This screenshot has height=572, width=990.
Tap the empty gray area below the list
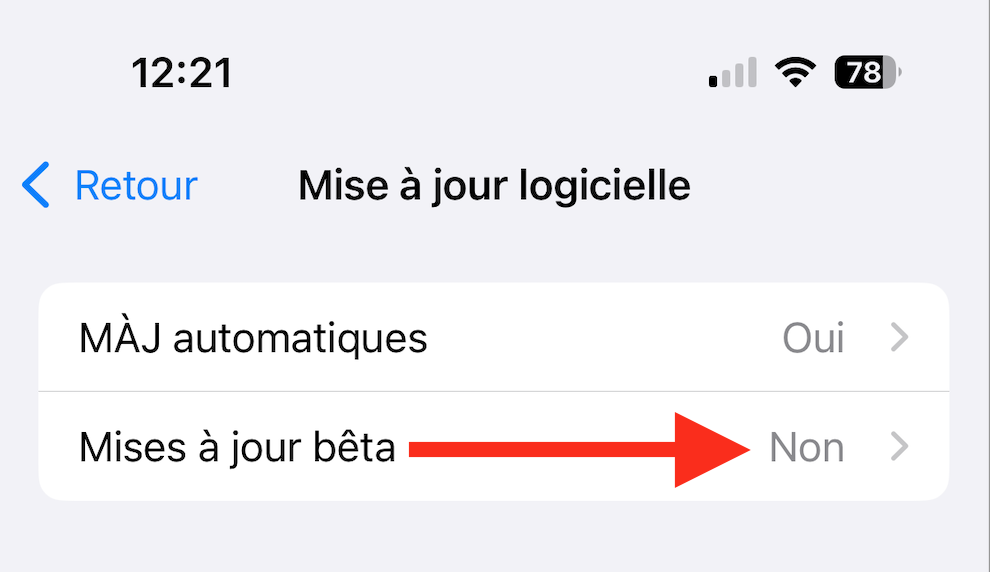coord(493,536)
